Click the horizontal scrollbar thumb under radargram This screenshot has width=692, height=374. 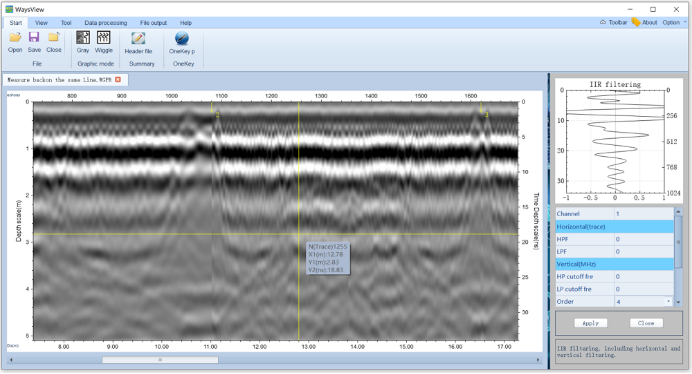point(160,360)
